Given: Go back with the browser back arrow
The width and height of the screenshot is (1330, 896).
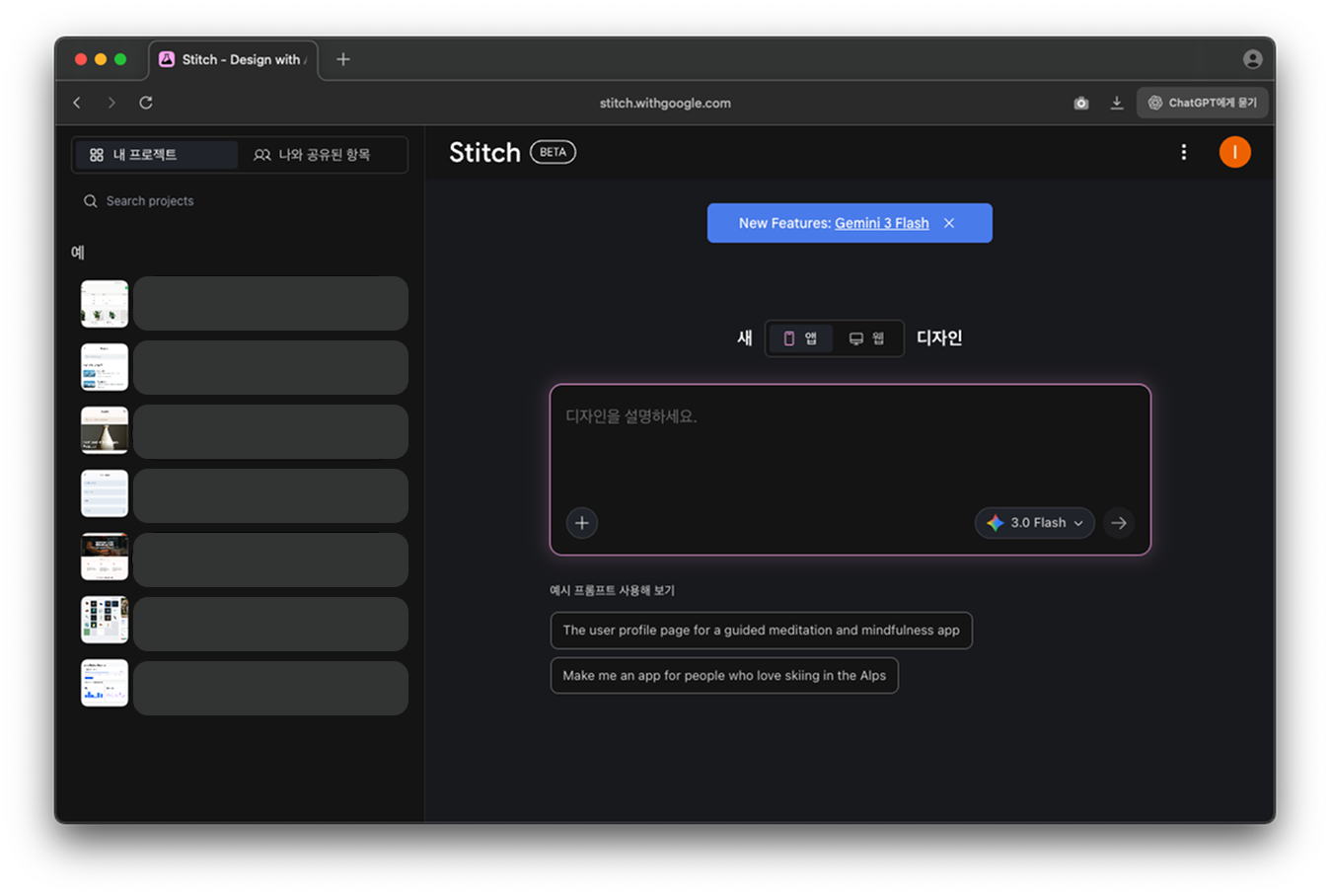Looking at the screenshot, I should coord(77,103).
